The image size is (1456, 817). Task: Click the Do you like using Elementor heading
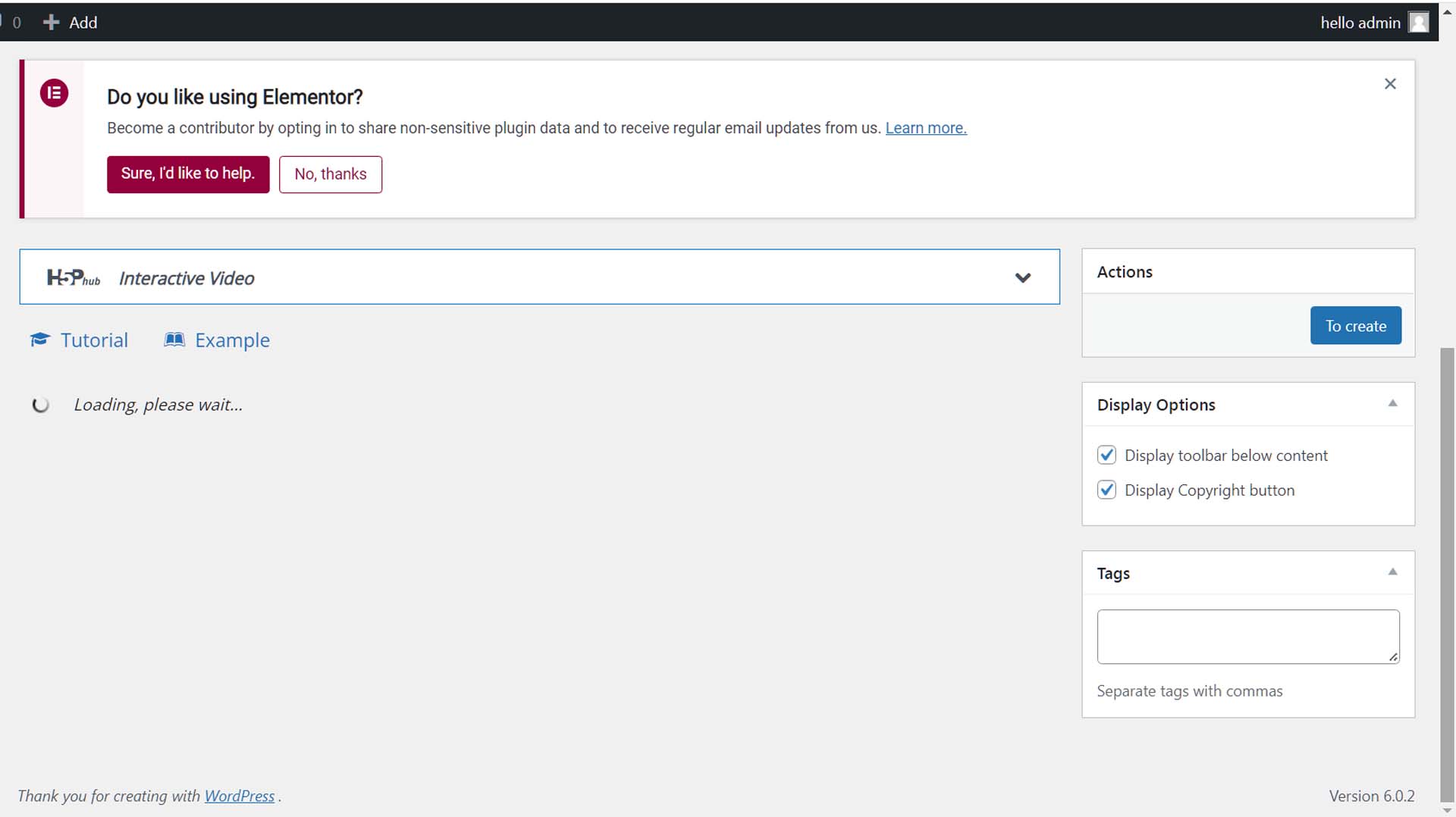coord(234,97)
